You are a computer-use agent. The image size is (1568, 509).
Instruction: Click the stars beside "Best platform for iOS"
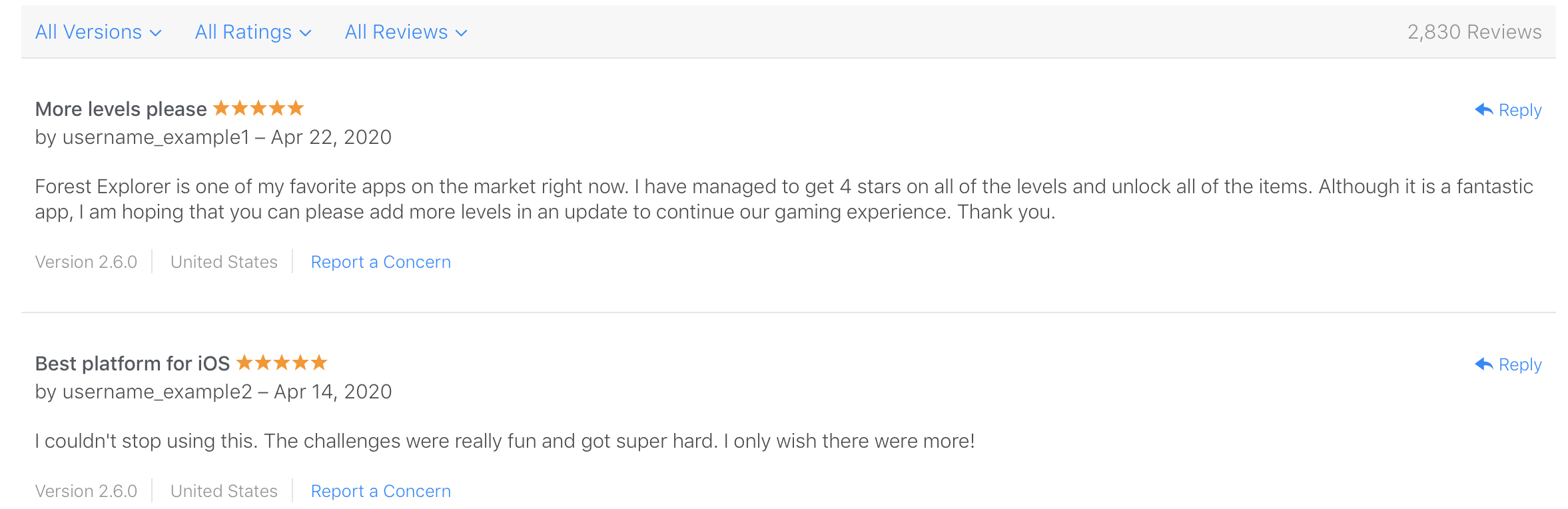[282, 362]
